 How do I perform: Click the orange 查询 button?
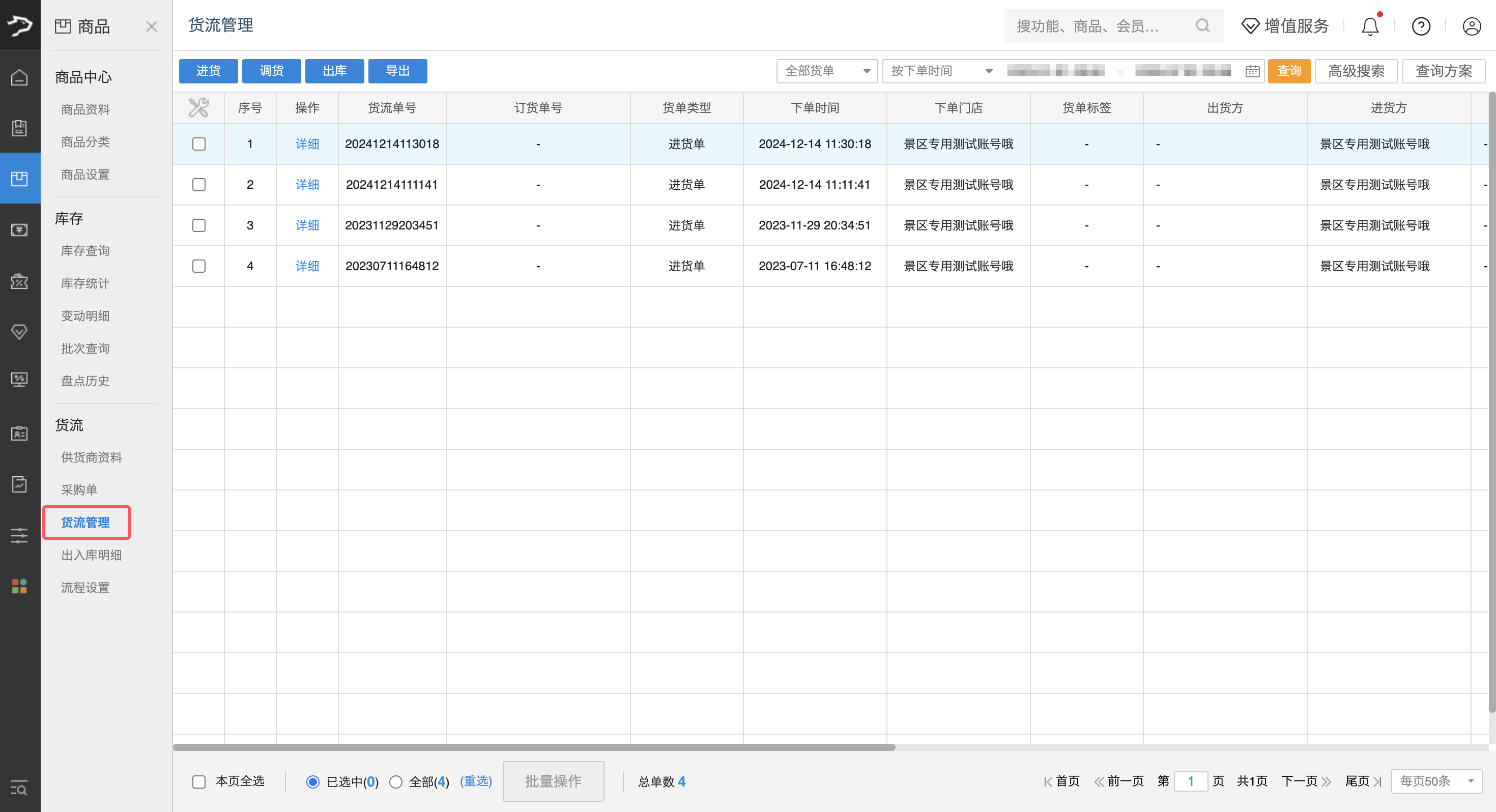[x=1289, y=71]
